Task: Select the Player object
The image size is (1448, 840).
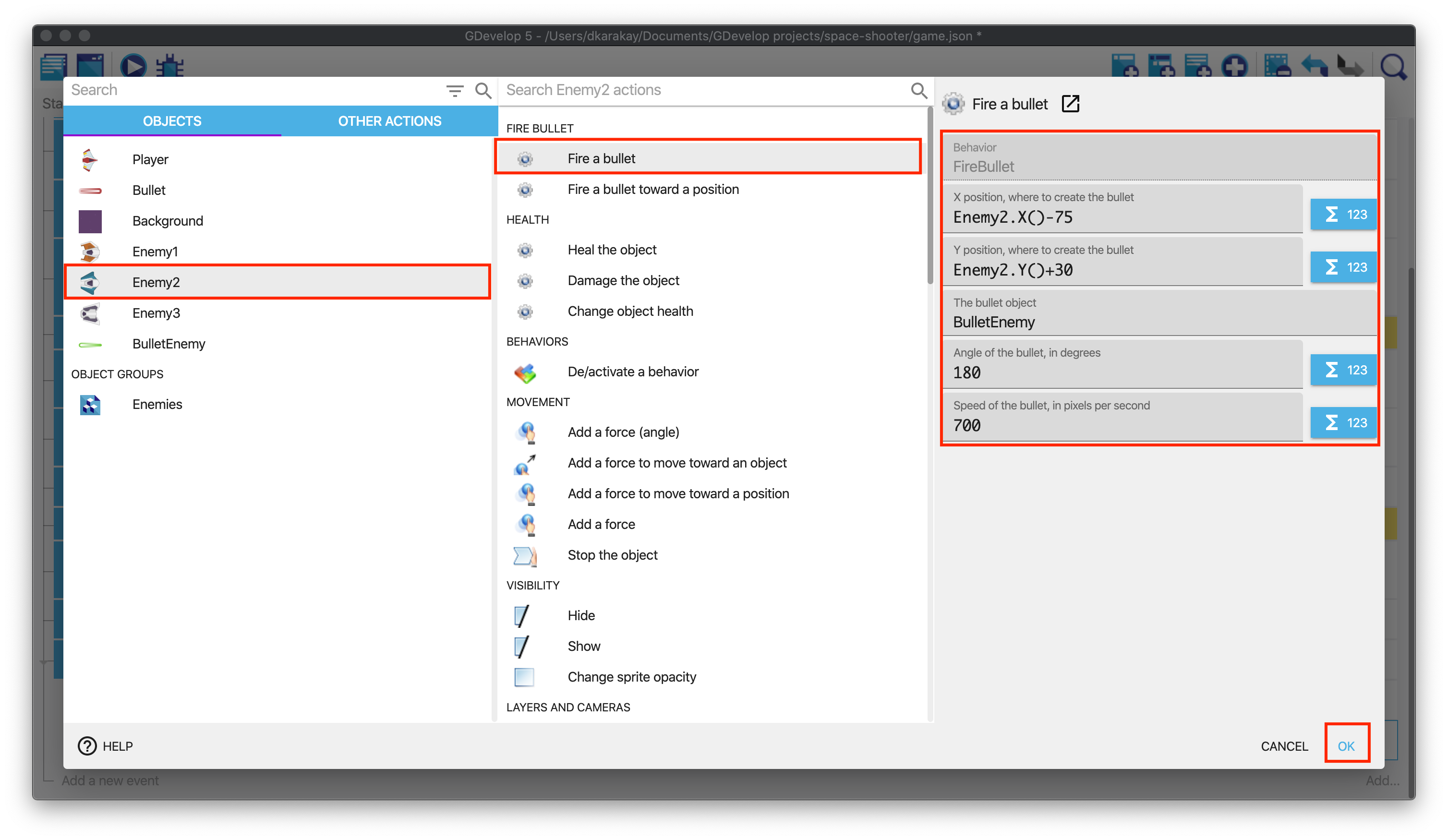Action: coord(151,160)
